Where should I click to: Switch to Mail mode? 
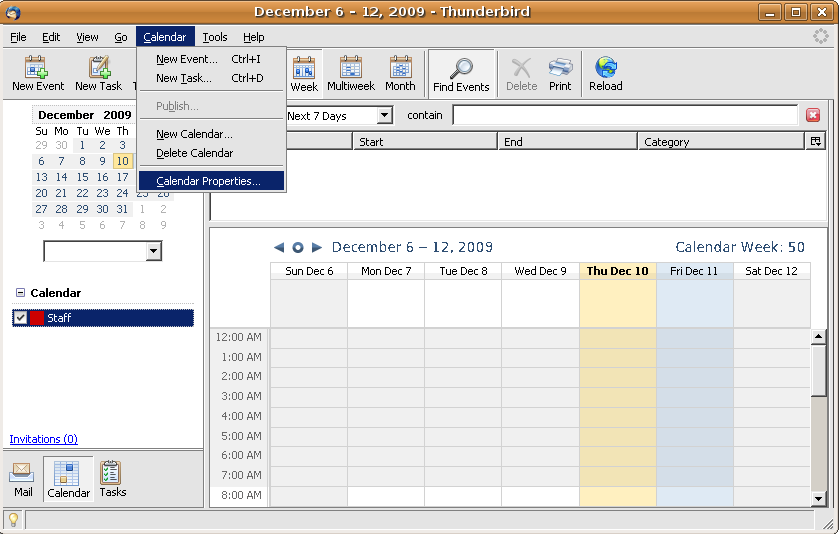[23, 479]
